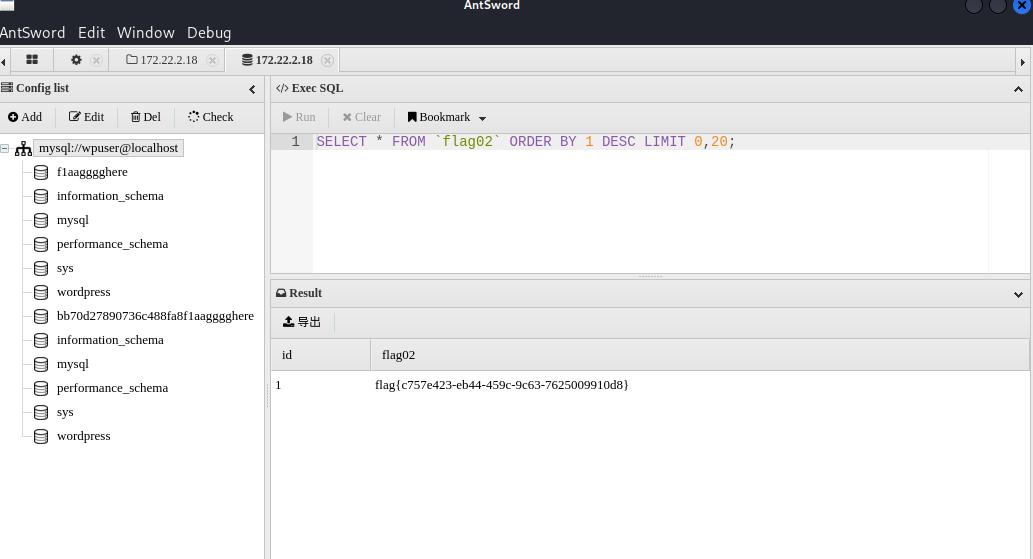This screenshot has height=559, width=1033.
Task: Click the second sys database icon
Action: click(x=41, y=413)
